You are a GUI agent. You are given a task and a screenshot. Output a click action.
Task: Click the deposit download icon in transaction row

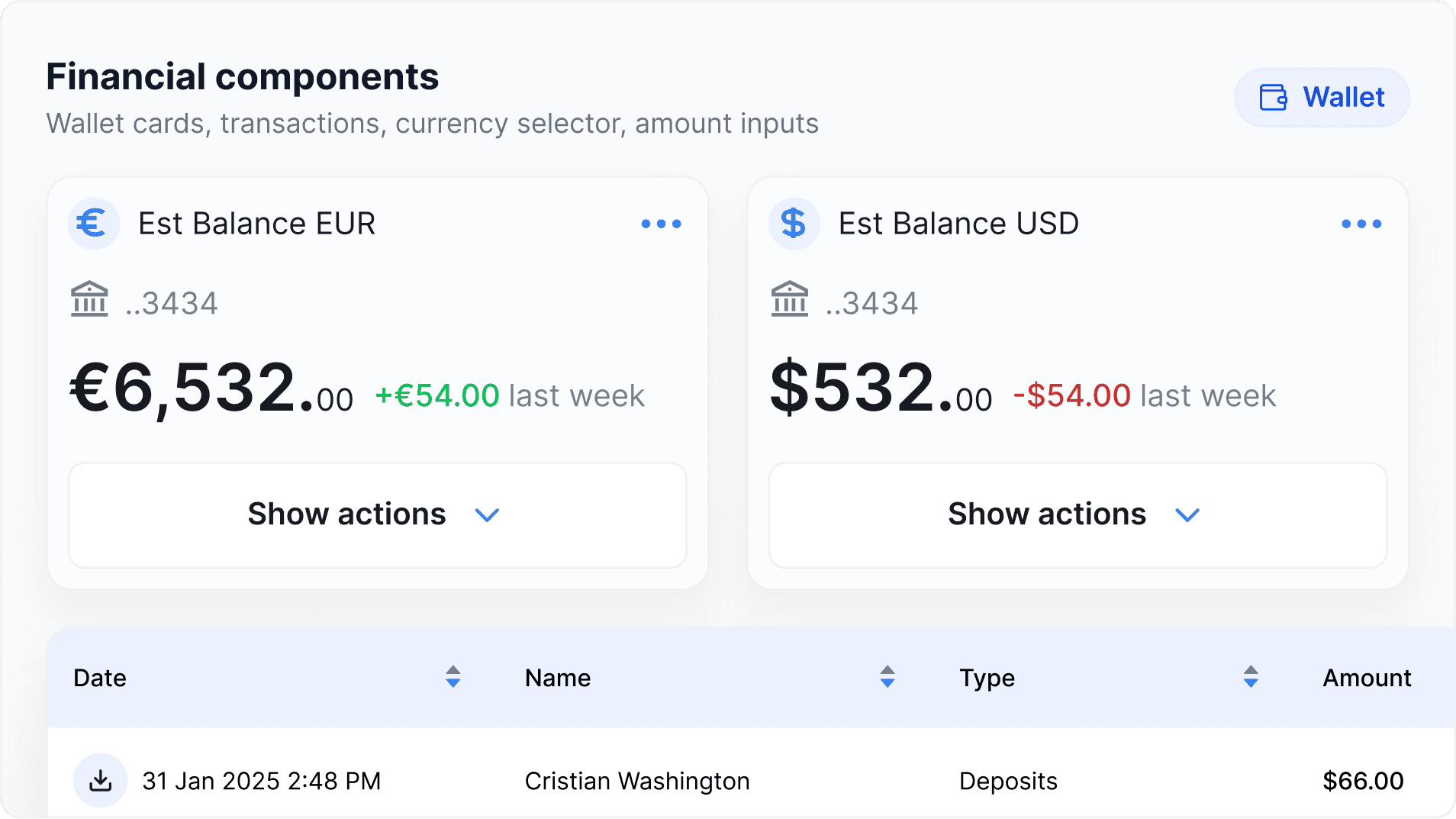[100, 780]
